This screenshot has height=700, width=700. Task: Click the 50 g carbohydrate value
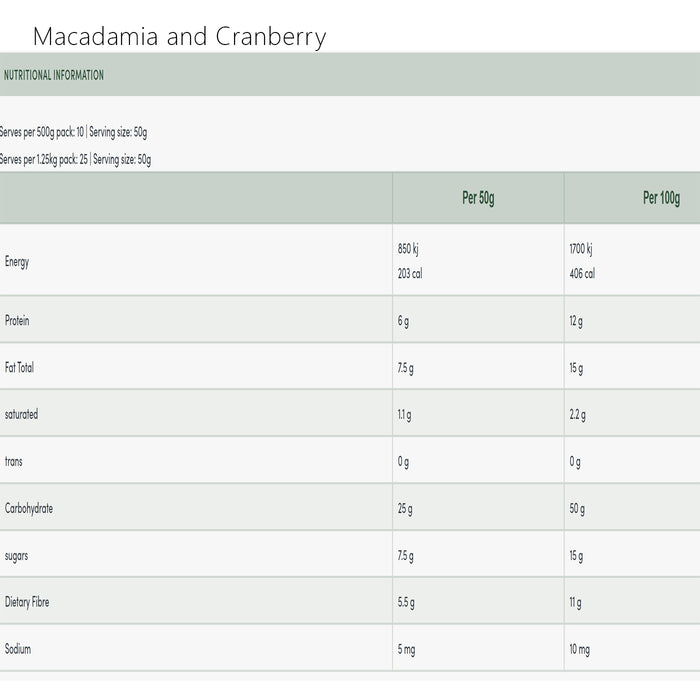577,509
